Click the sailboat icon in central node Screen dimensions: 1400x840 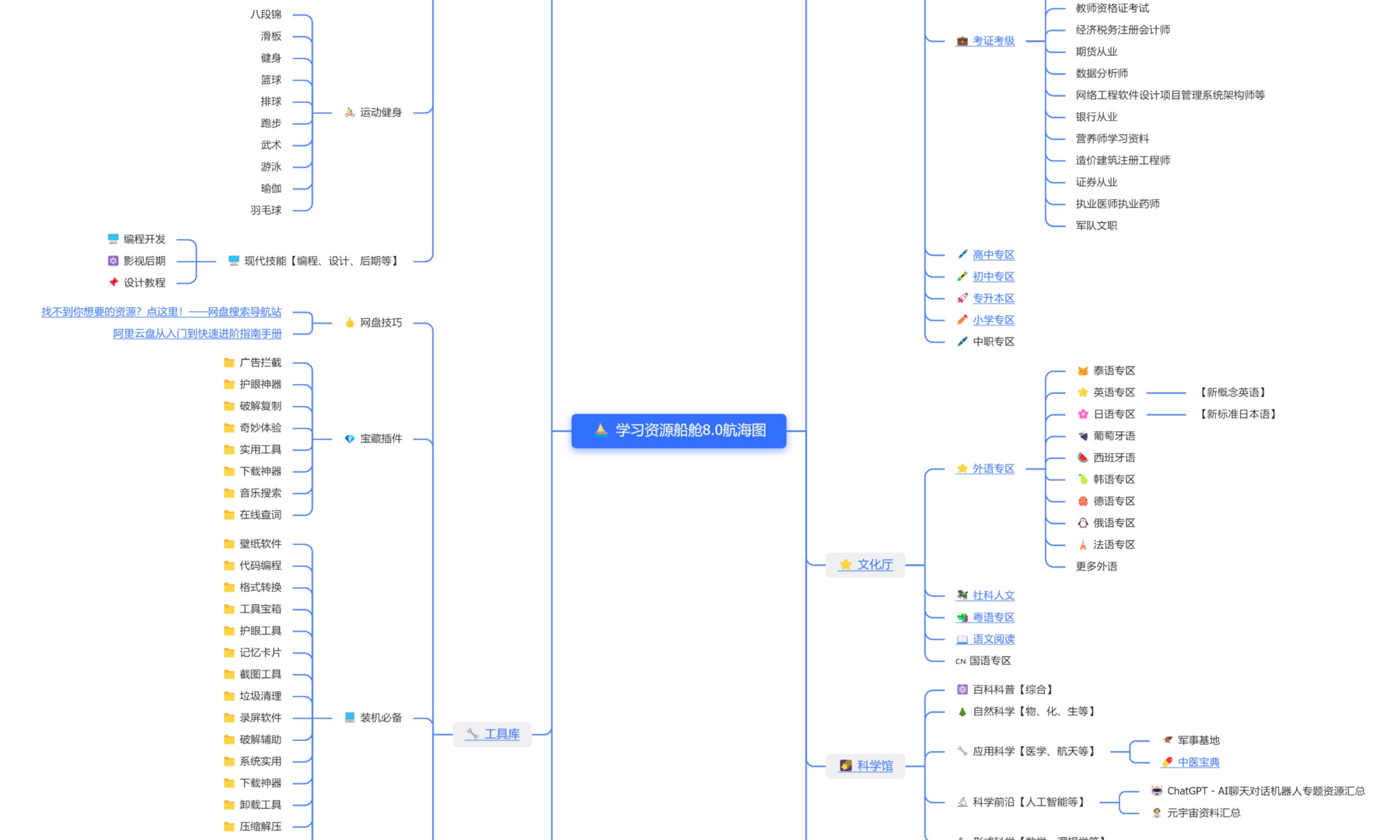click(x=601, y=430)
